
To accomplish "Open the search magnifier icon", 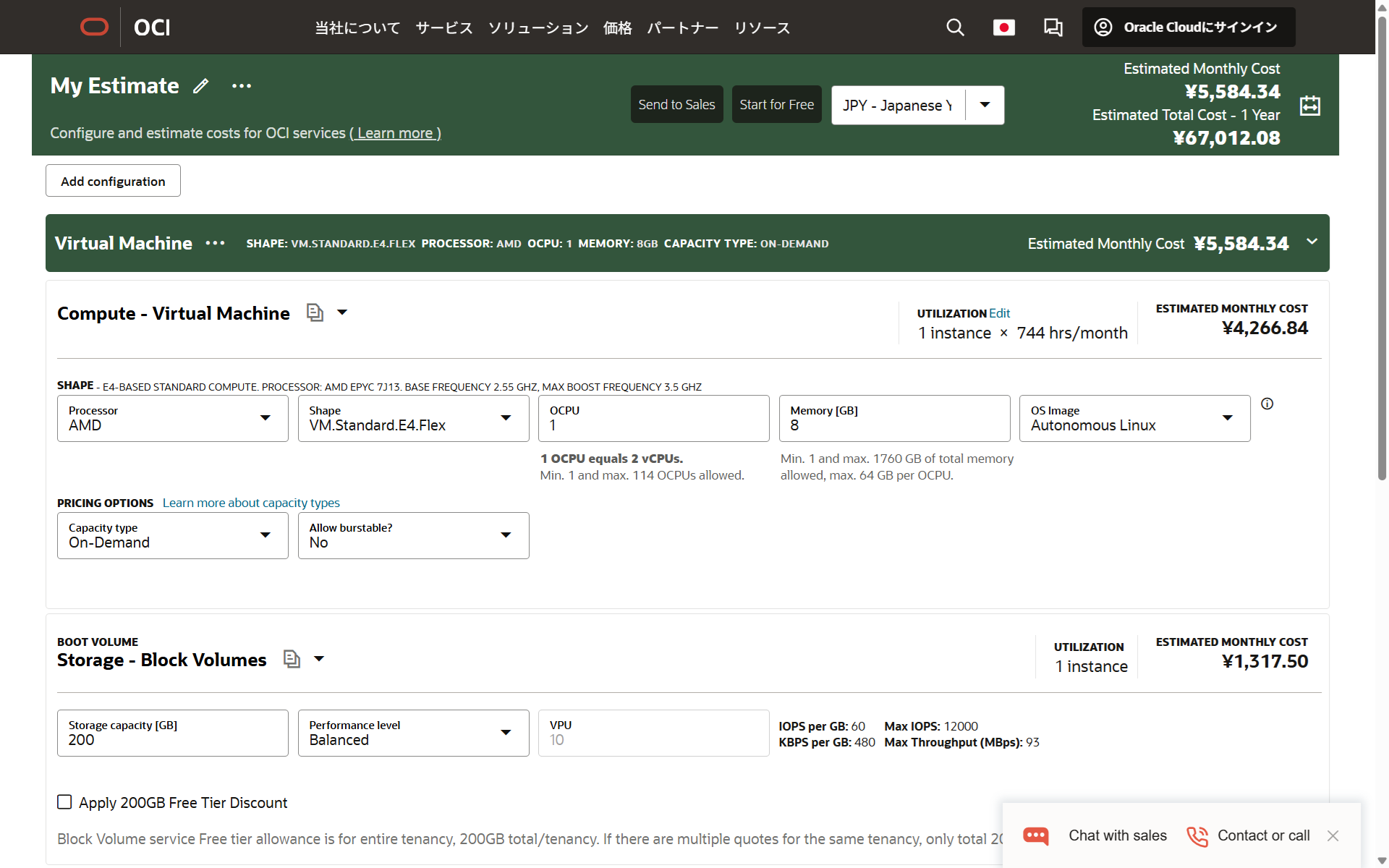I will point(955,27).
